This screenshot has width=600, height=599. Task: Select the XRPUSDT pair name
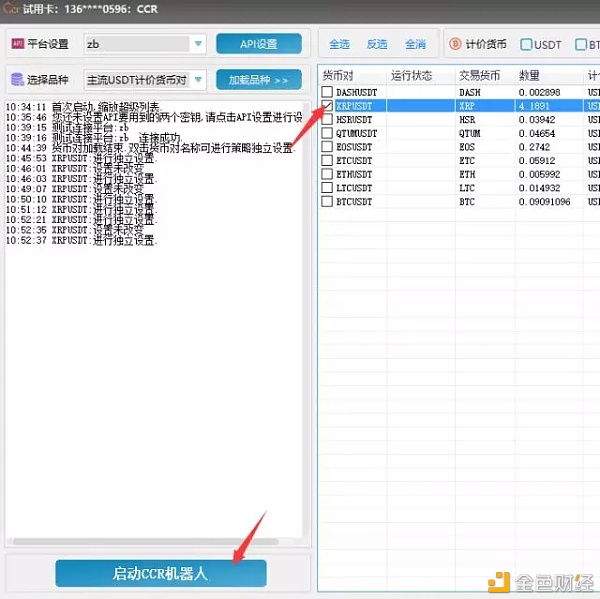pos(354,106)
